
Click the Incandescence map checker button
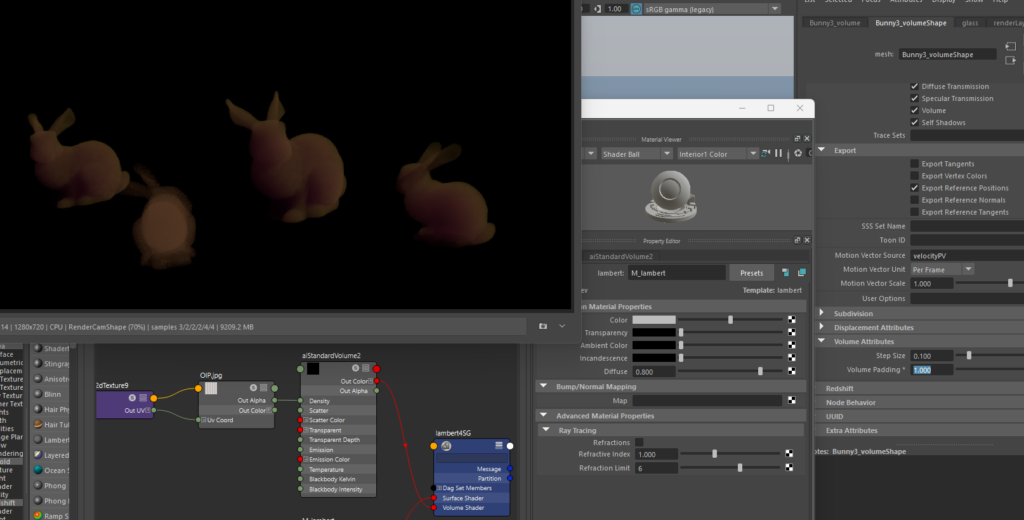click(x=792, y=358)
